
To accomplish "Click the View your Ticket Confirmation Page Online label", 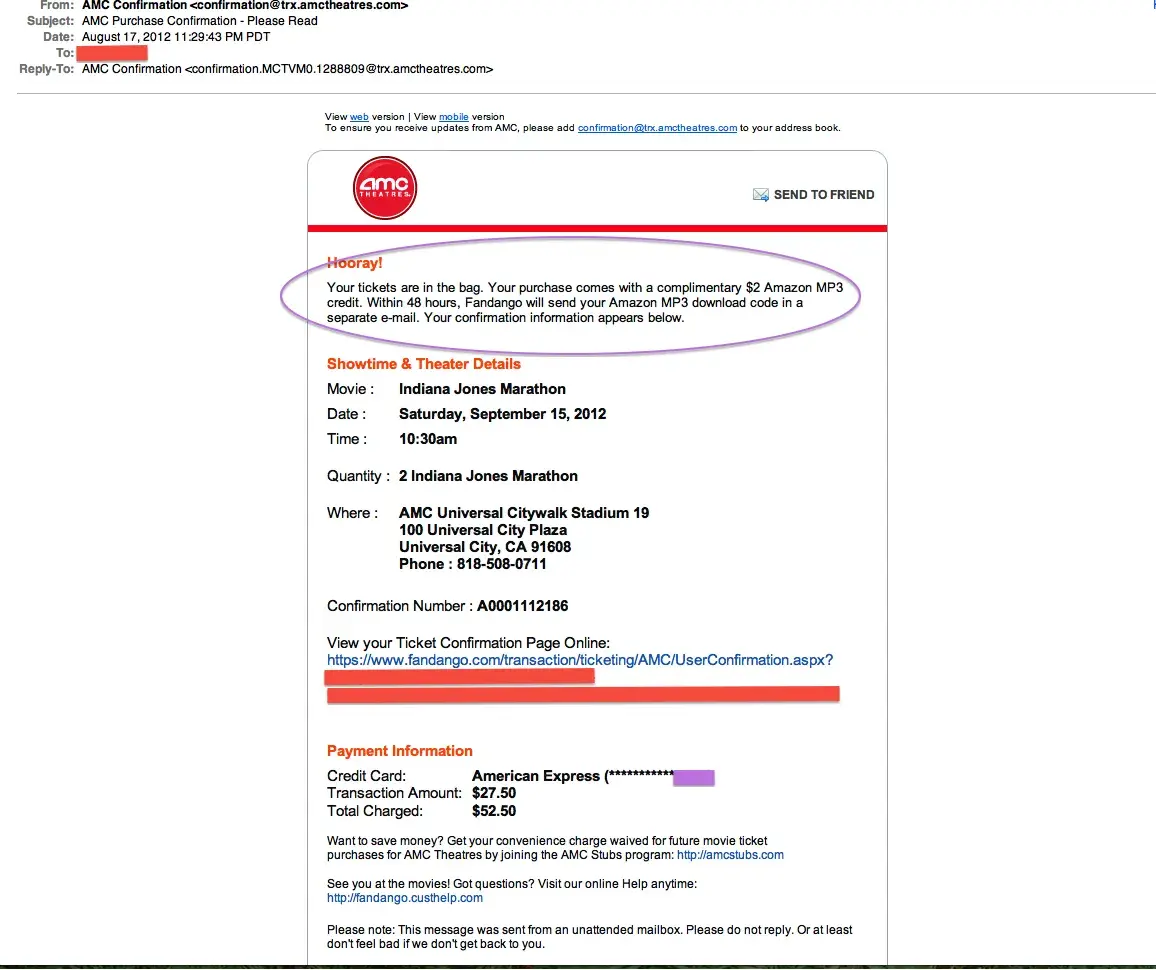I will tap(468, 643).
